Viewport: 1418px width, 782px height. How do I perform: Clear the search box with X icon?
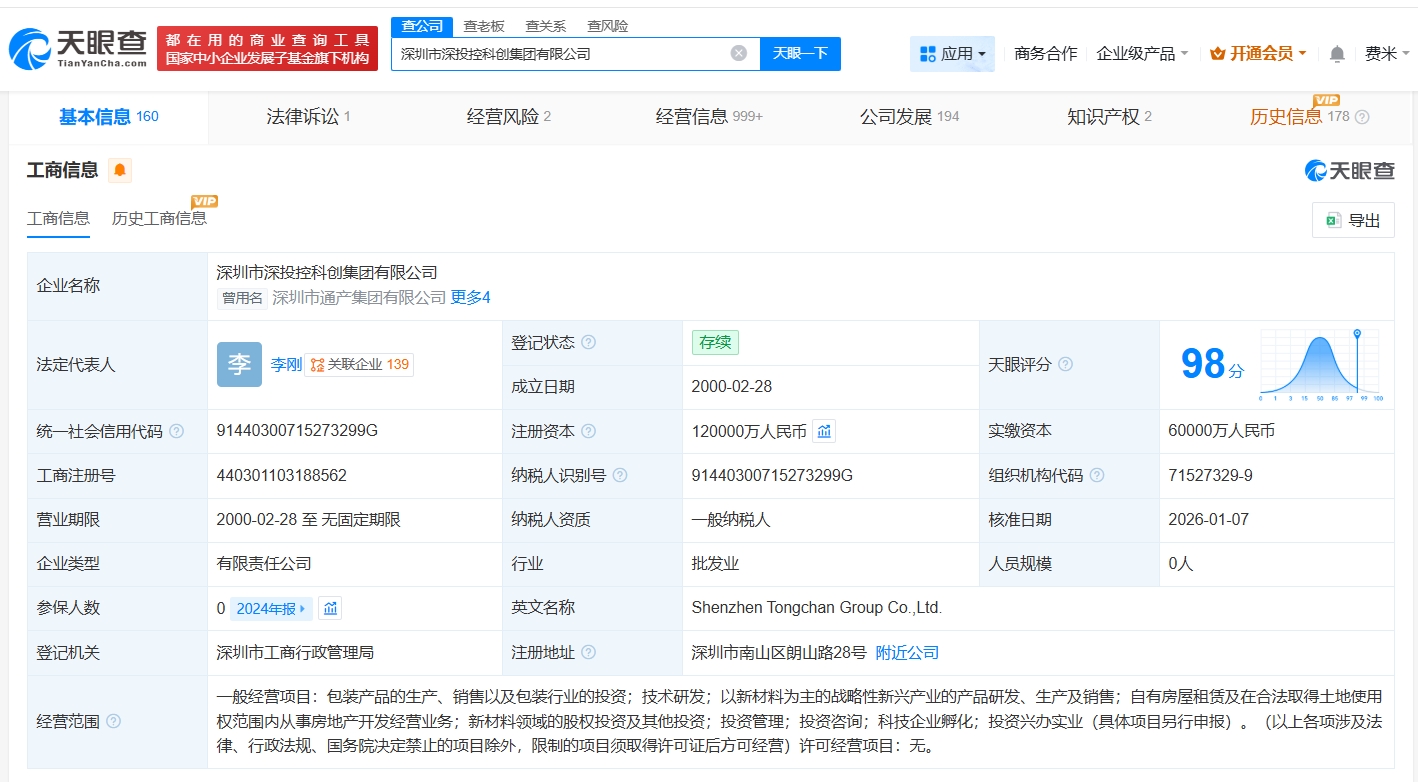pos(738,54)
